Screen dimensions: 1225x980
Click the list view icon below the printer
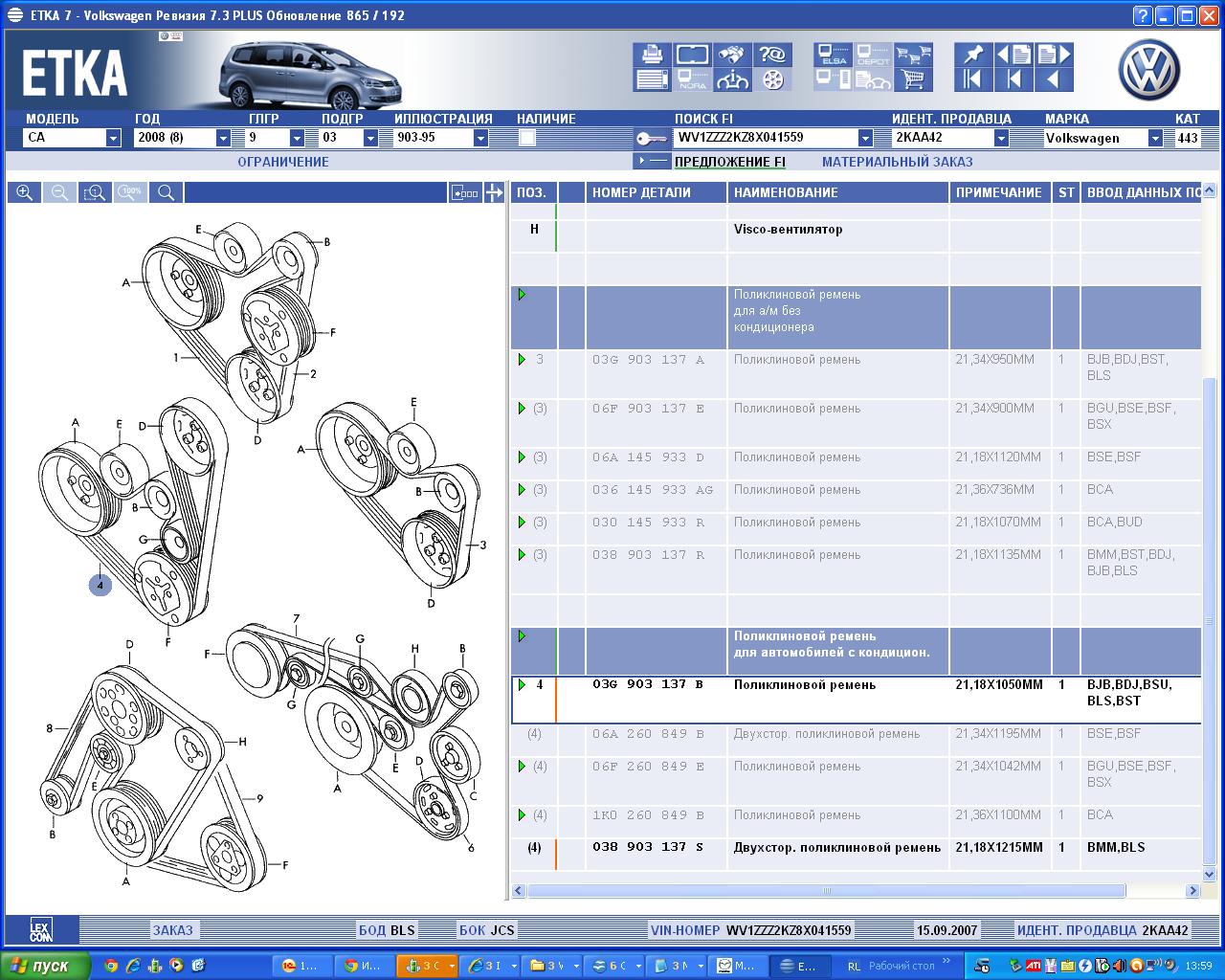point(652,79)
